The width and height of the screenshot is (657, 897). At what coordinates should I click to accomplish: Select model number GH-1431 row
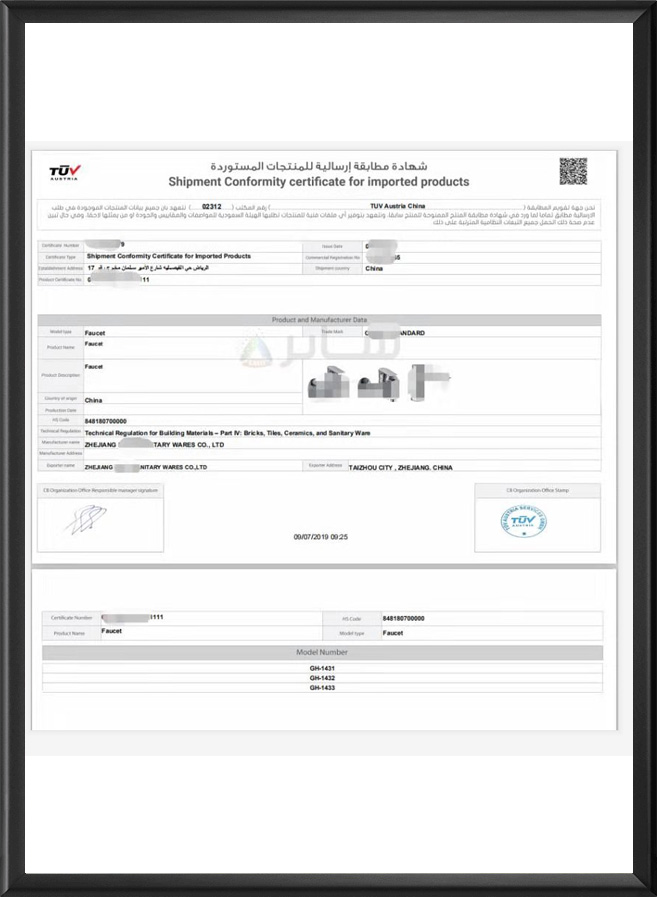[322, 668]
